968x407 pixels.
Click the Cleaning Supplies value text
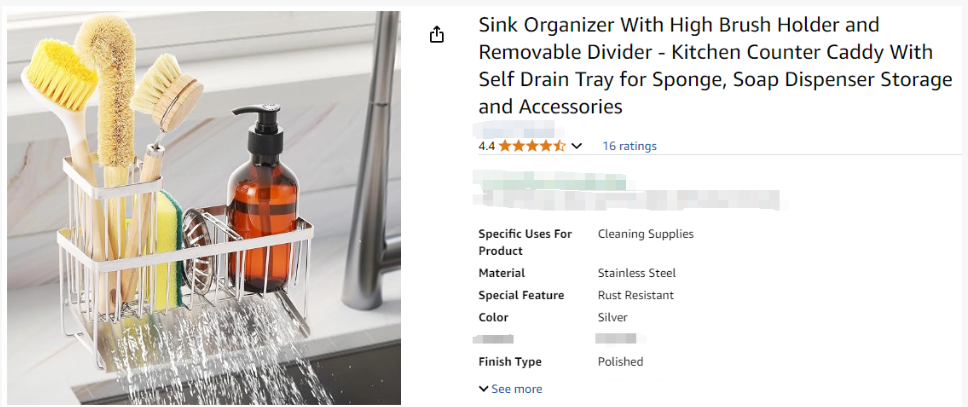point(645,234)
